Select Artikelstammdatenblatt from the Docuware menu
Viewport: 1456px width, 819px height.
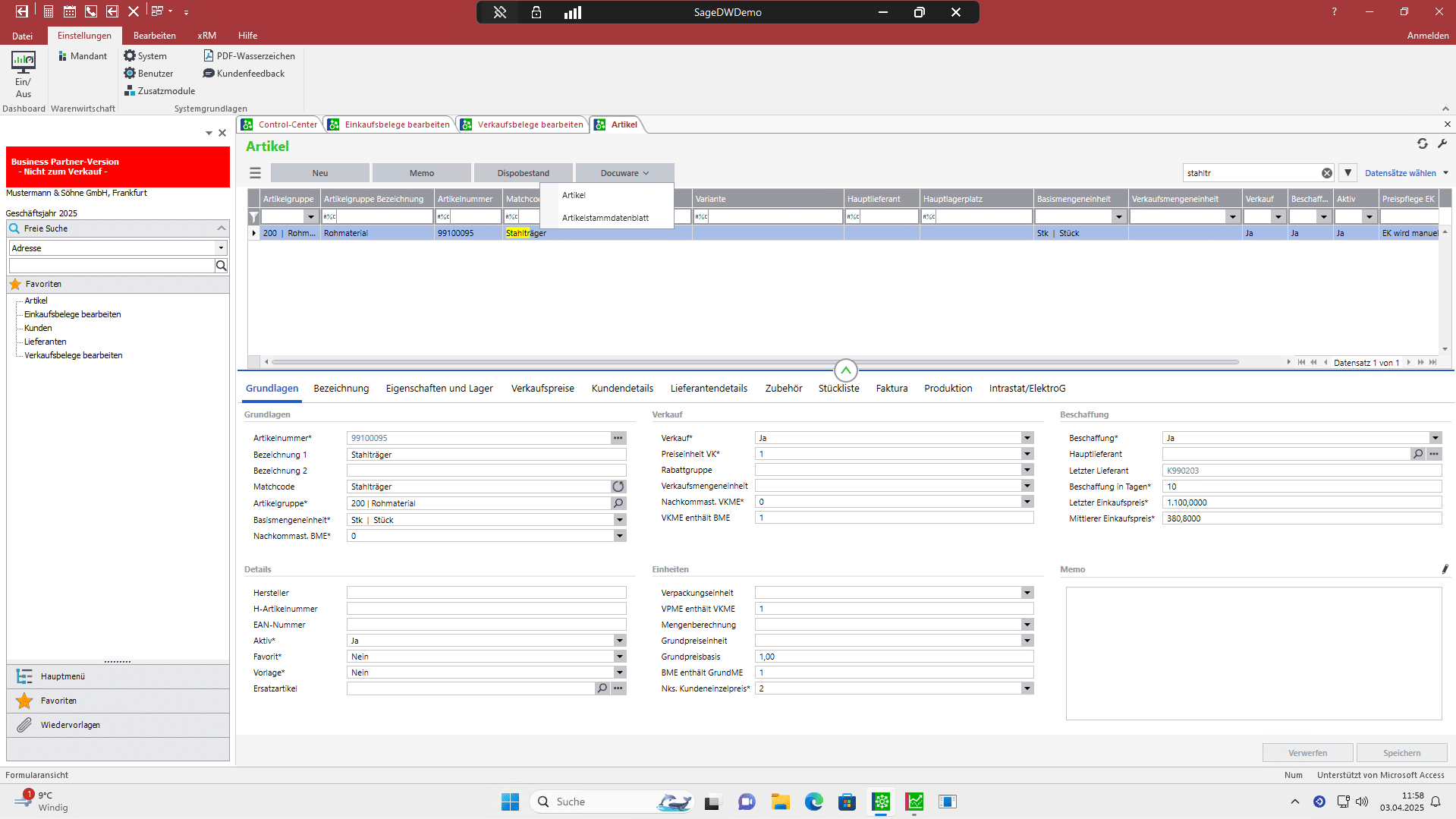605,218
